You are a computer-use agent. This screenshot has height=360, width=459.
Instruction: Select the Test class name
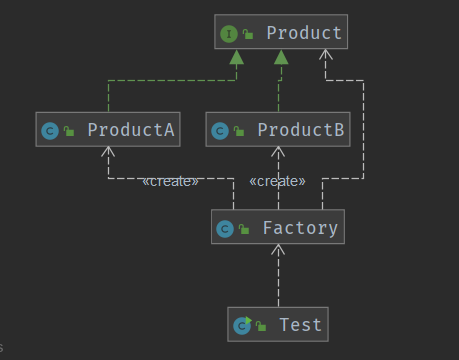(x=300, y=325)
